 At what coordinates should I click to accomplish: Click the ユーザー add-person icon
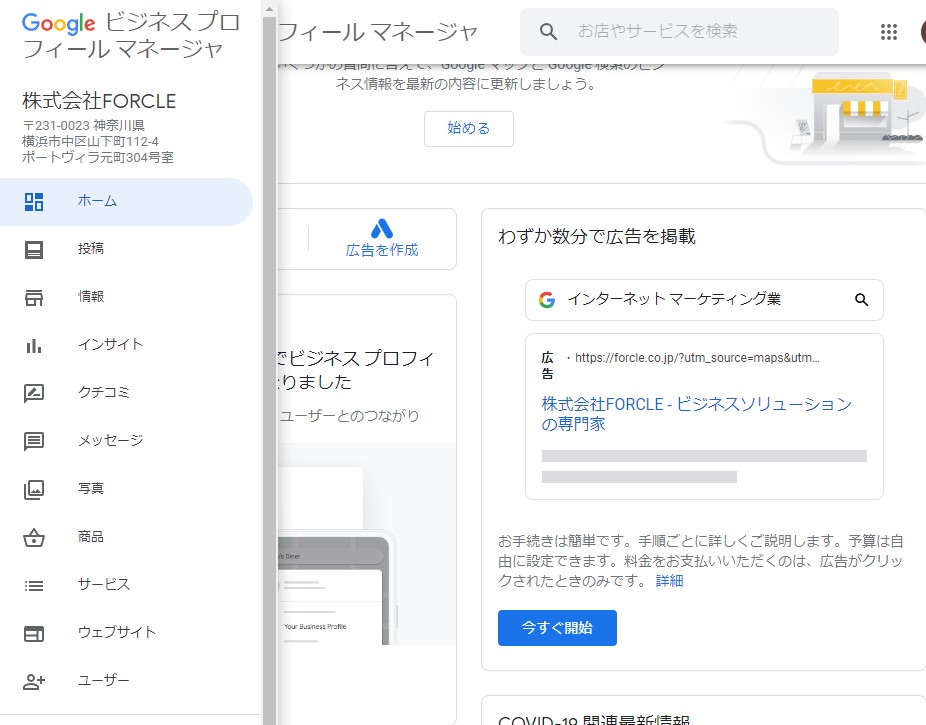[x=34, y=682]
